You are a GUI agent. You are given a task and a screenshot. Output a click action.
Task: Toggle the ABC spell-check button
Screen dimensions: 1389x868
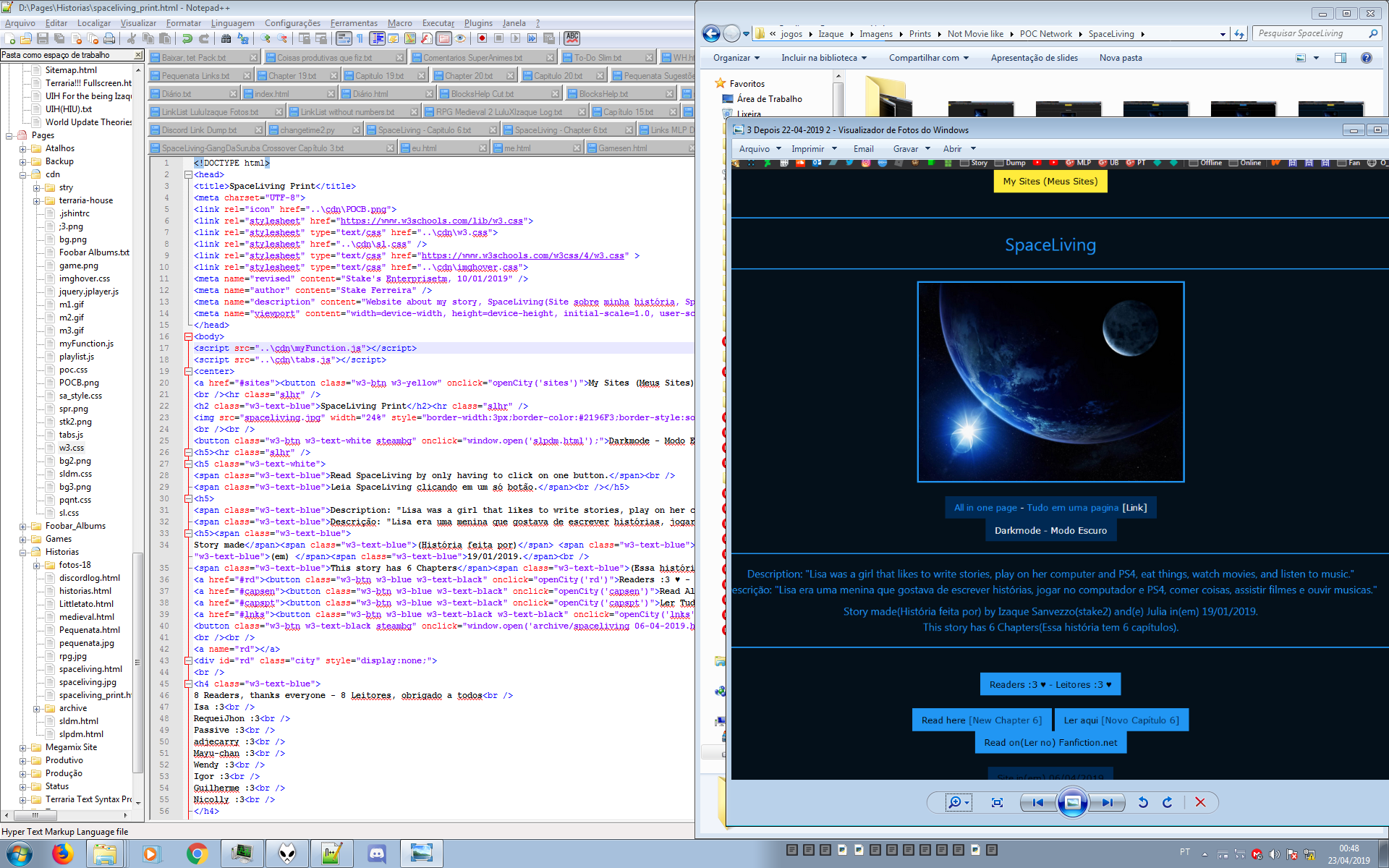click(572, 38)
